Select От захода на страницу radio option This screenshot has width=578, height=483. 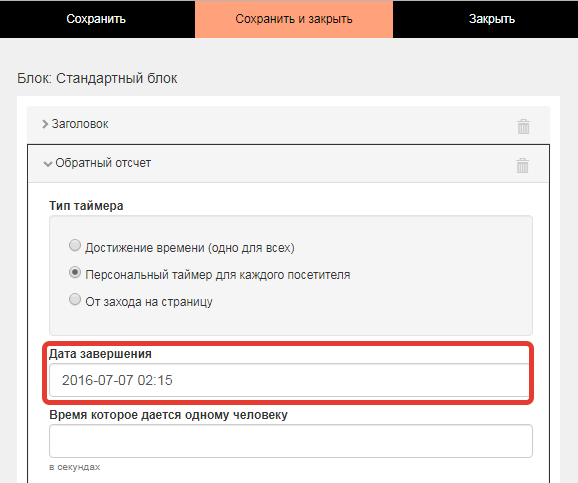point(75,299)
